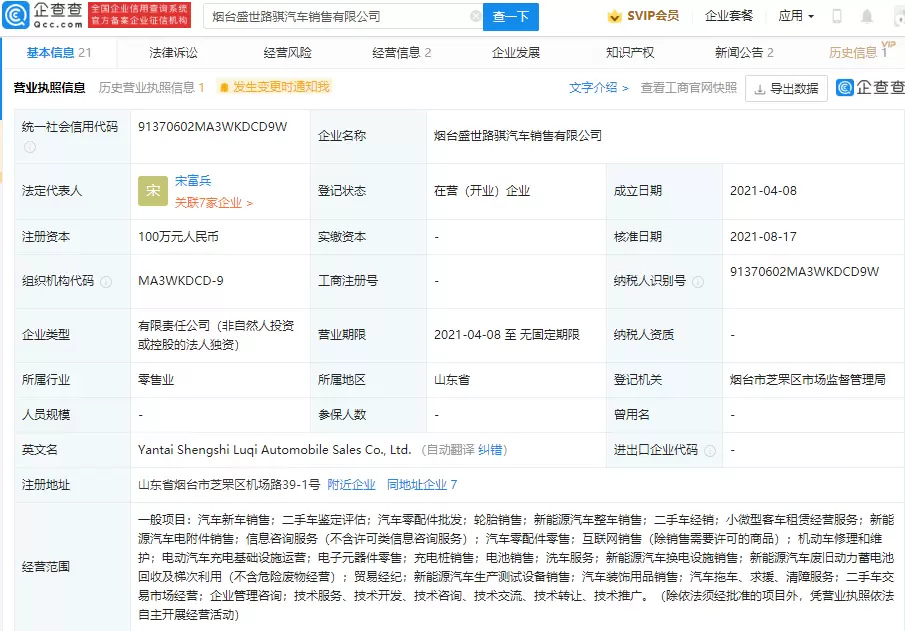Click into the company name search field
The height and width of the screenshot is (631, 905).
[x=335, y=17]
